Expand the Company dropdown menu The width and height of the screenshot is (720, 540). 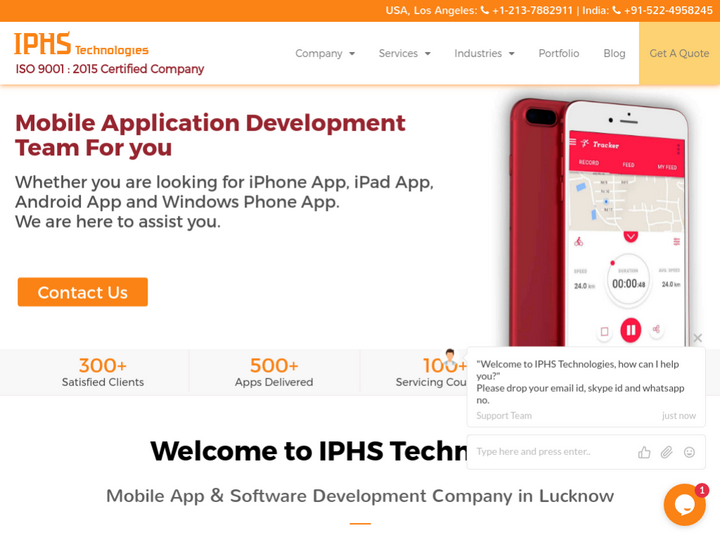click(x=325, y=54)
